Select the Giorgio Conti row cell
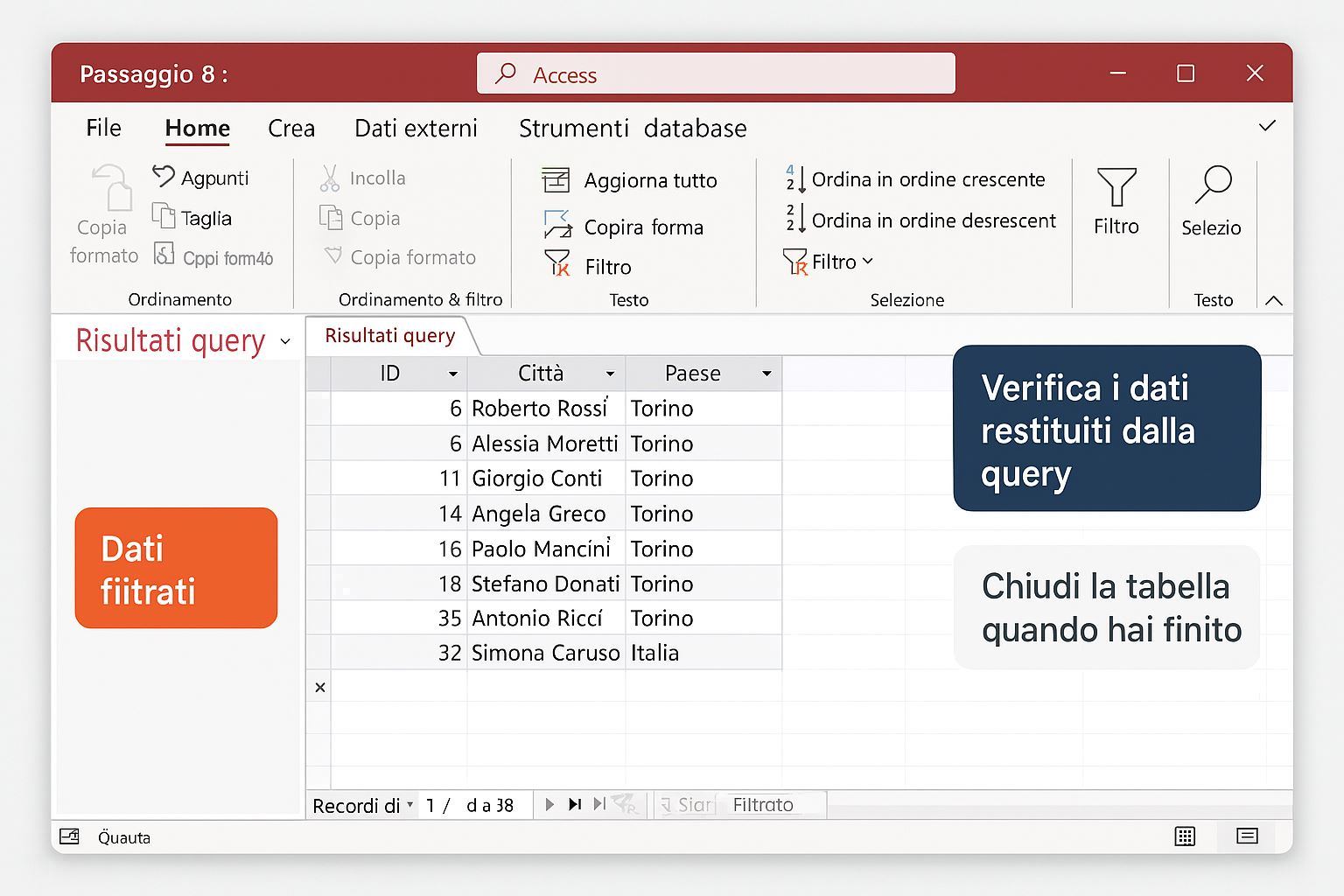 click(x=536, y=479)
